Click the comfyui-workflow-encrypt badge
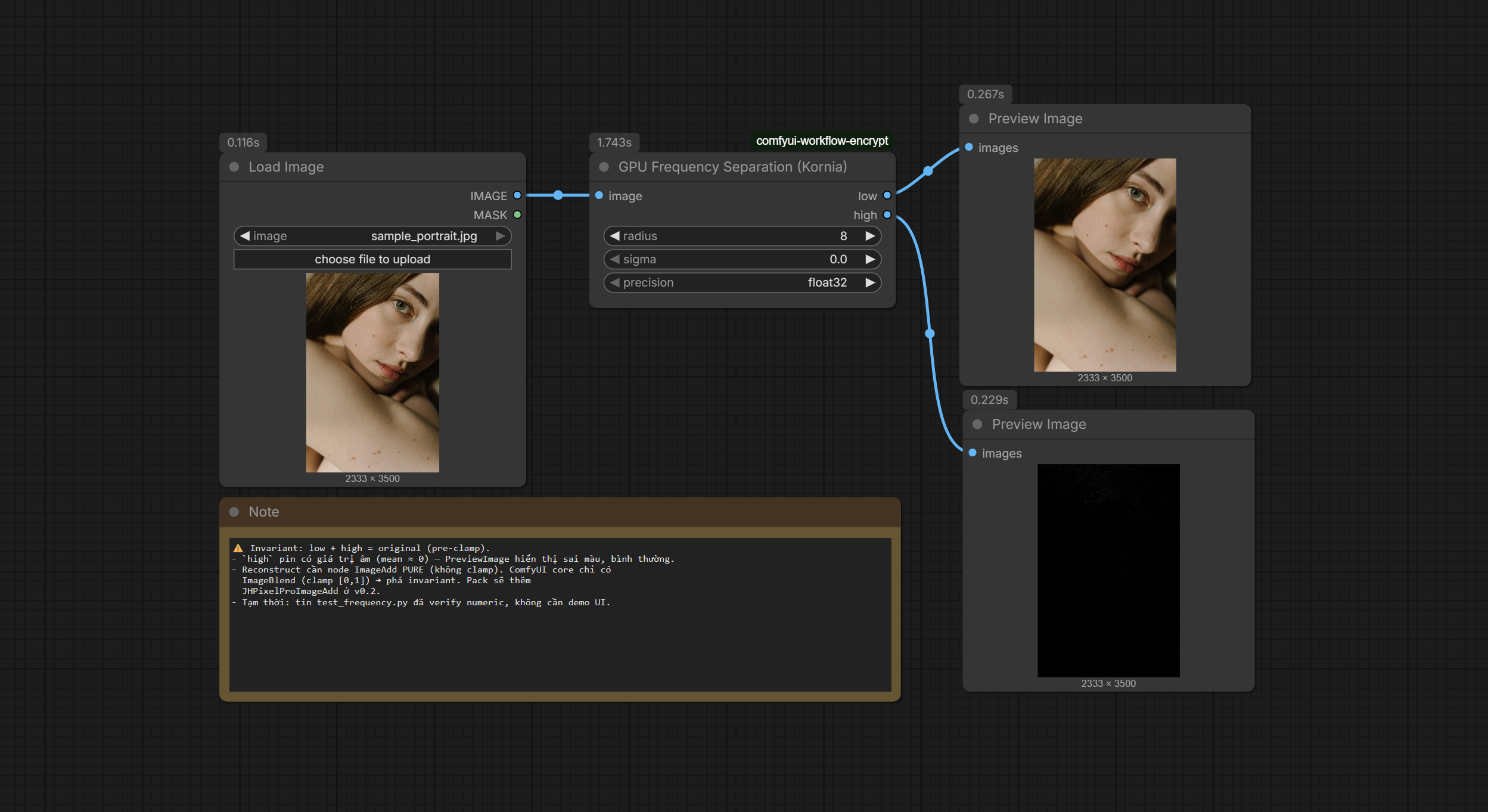 (x=822, y=141)
